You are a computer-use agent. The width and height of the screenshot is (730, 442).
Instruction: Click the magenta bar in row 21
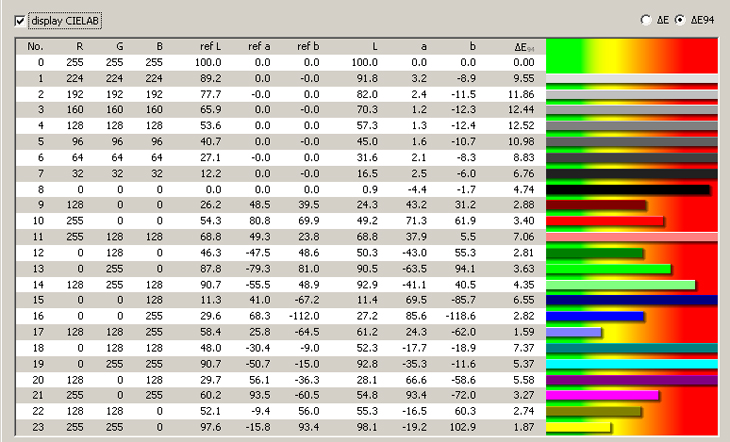click(x=603, y=395)
